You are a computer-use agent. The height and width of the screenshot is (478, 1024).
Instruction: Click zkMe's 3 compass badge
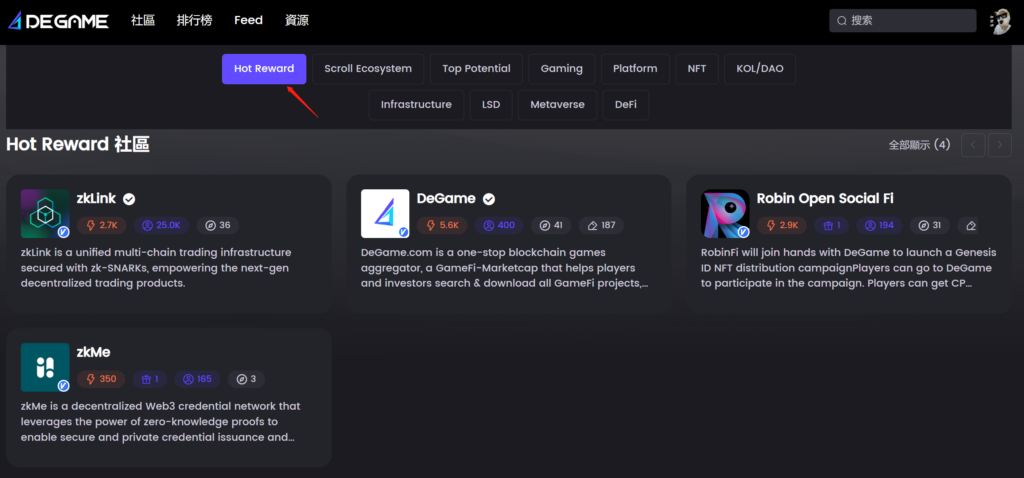pos(246,379)
